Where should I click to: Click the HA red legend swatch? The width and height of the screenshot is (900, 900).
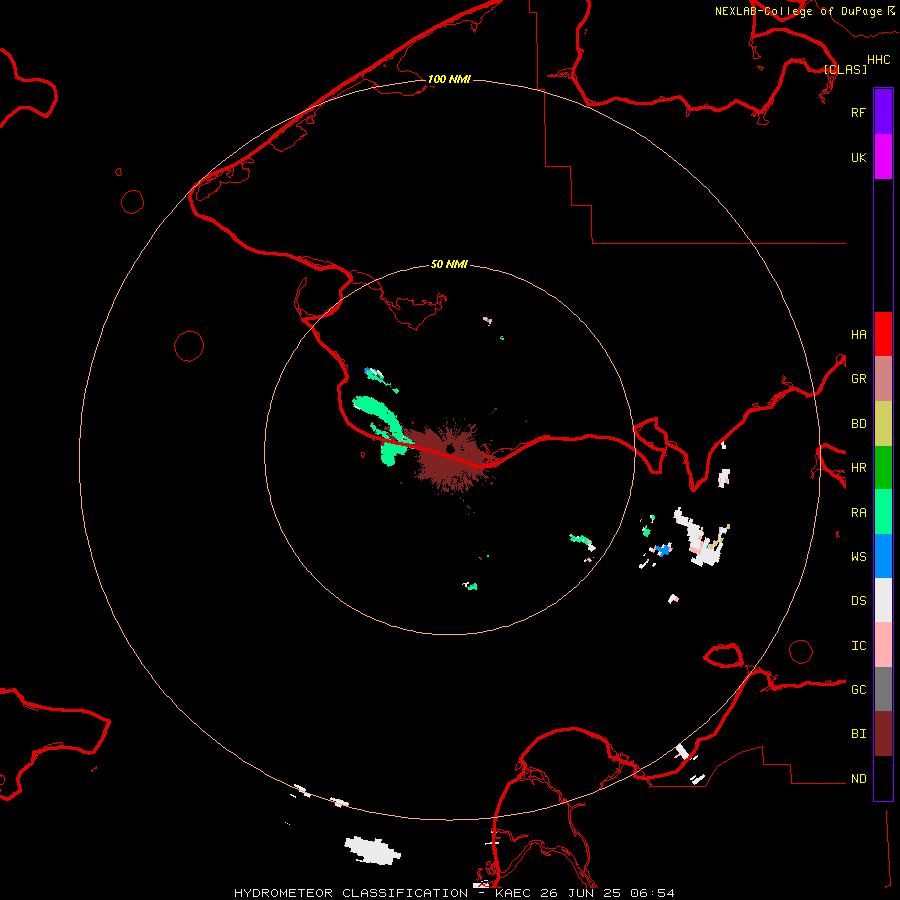[883, 334]
